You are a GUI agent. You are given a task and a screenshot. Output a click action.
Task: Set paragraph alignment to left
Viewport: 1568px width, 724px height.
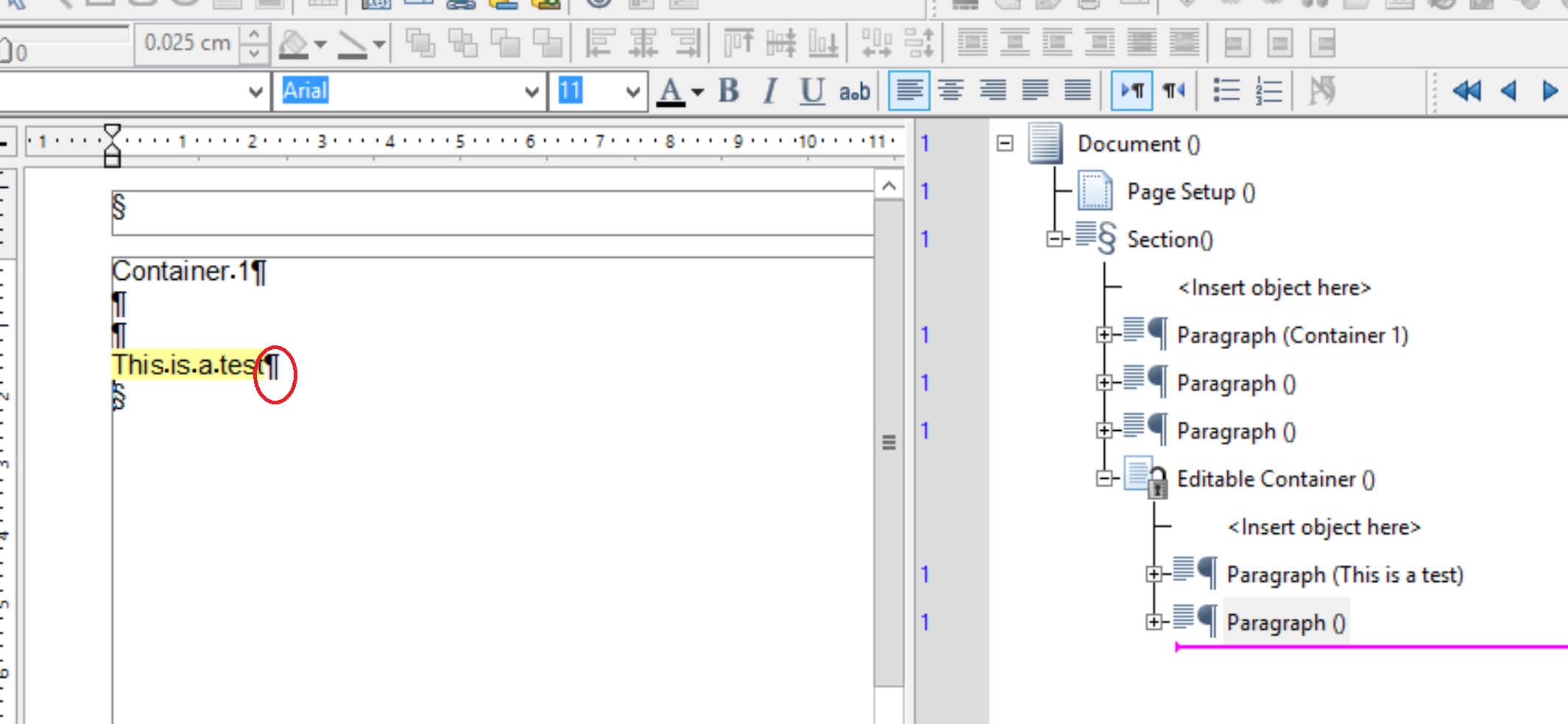[909, 91]
